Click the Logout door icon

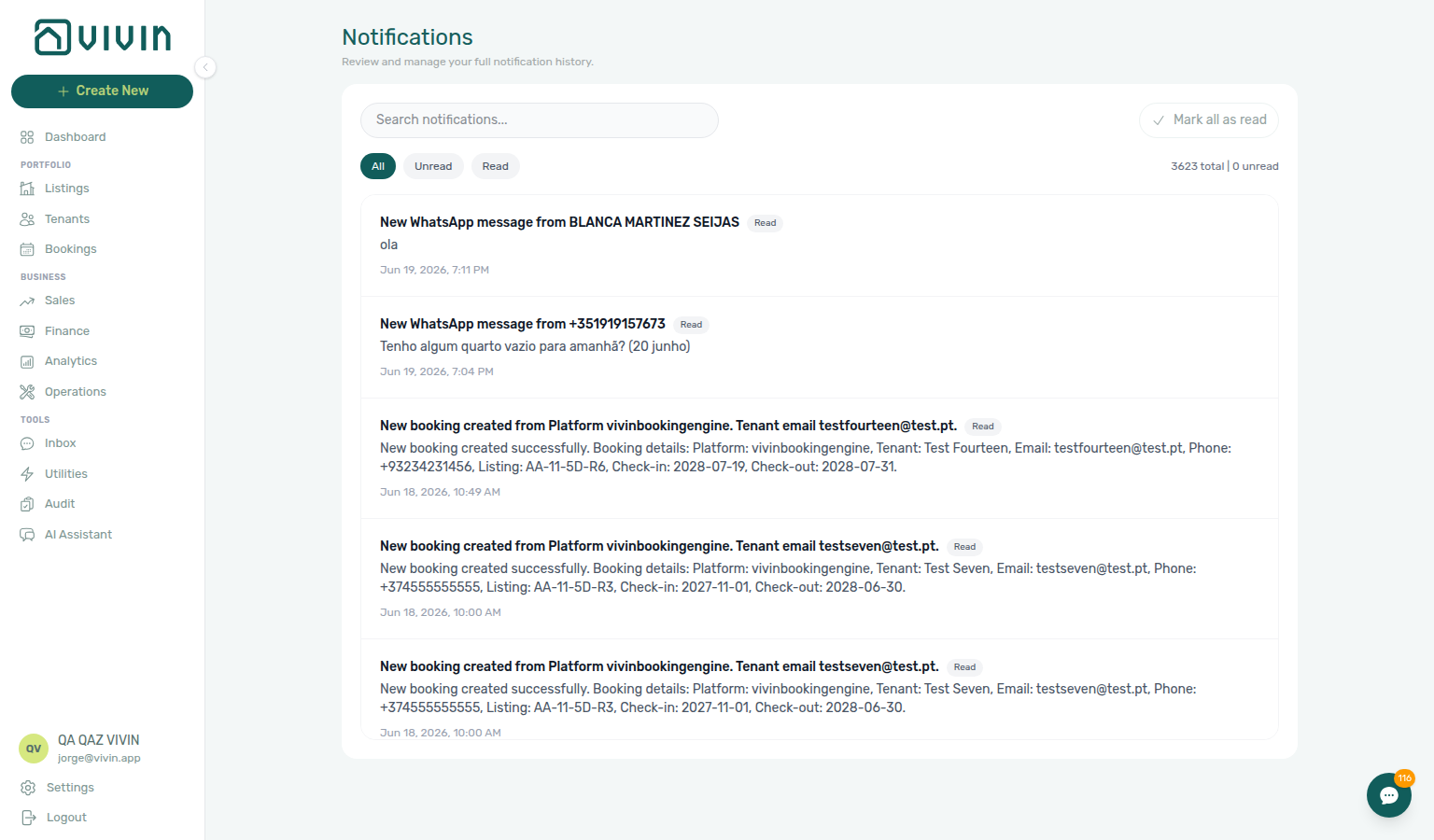(28, 818)
